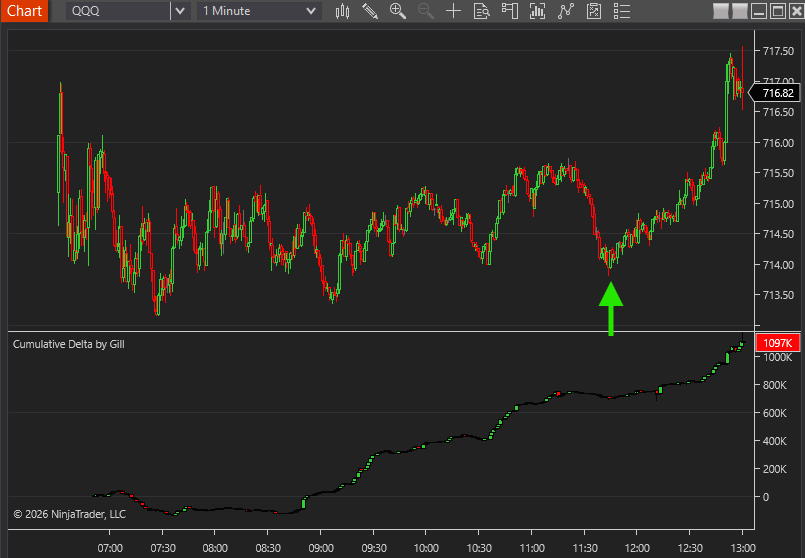Expand the QQQ instrument dropdown arrow
The height and width of the screenshot is (558, 805).
tap(180, 11)
